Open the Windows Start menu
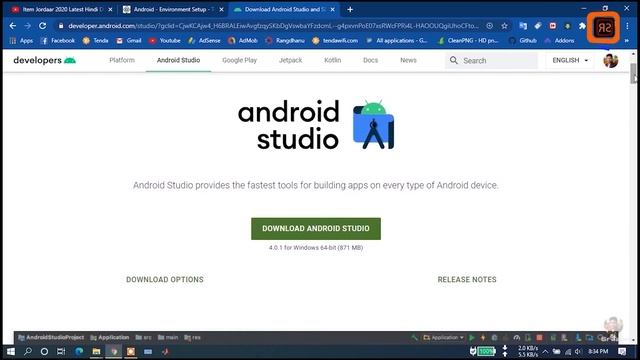 (11, 351)
